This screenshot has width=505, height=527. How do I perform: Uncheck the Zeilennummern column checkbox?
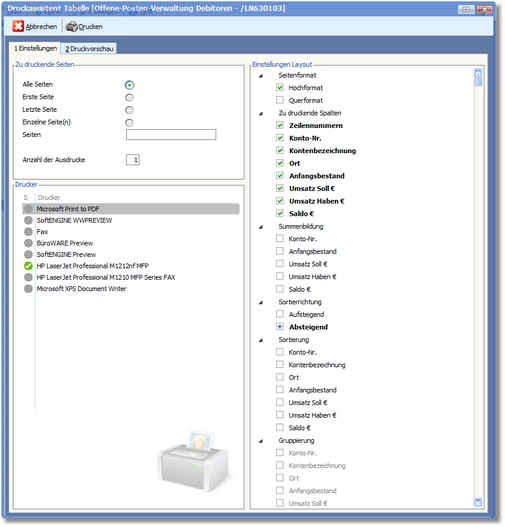[x=280, y=125]
